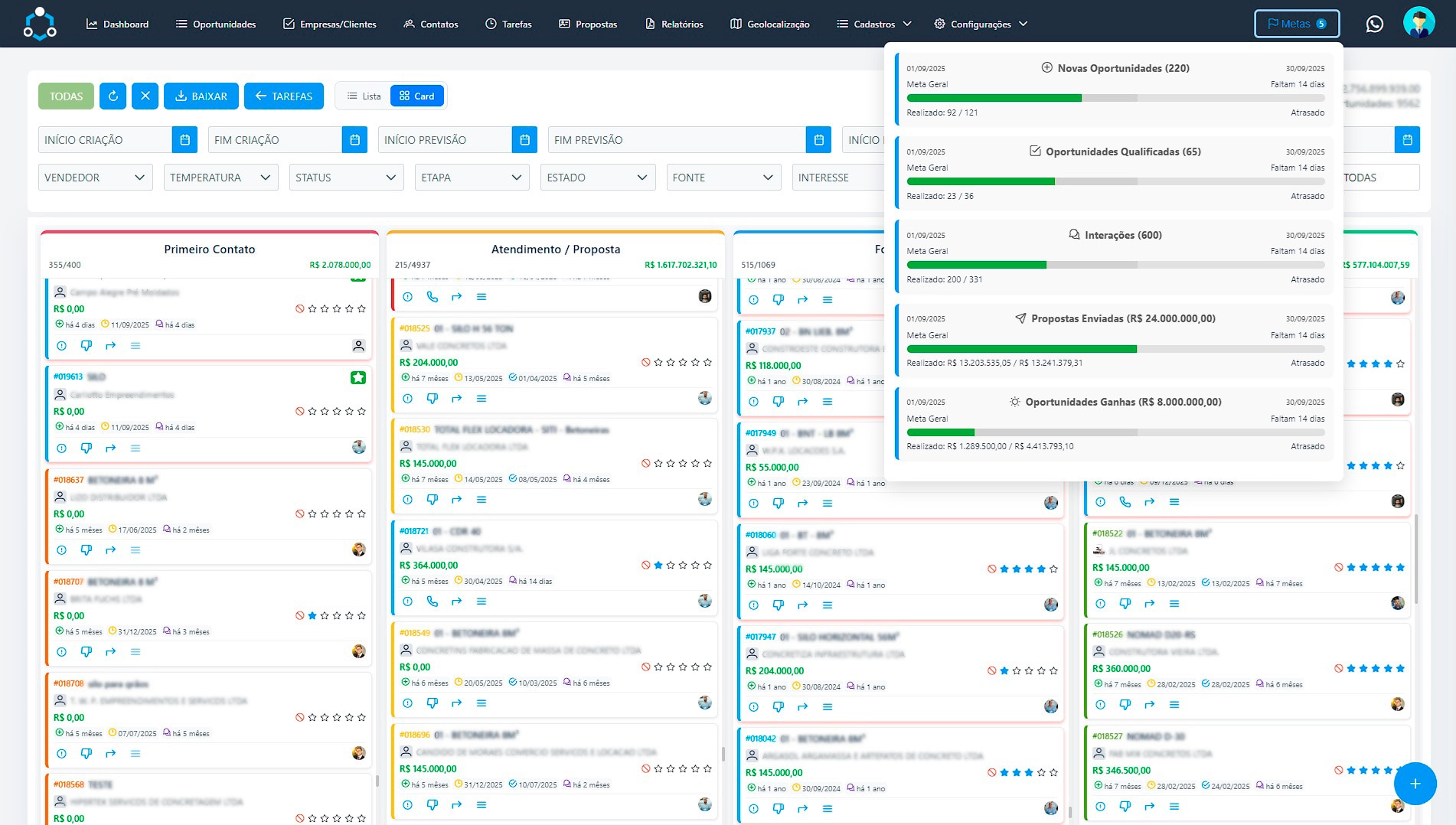Open user profile avatar in top-right corner
1456x825 pixels.
pyautogui.click(x=1418, y=23)
